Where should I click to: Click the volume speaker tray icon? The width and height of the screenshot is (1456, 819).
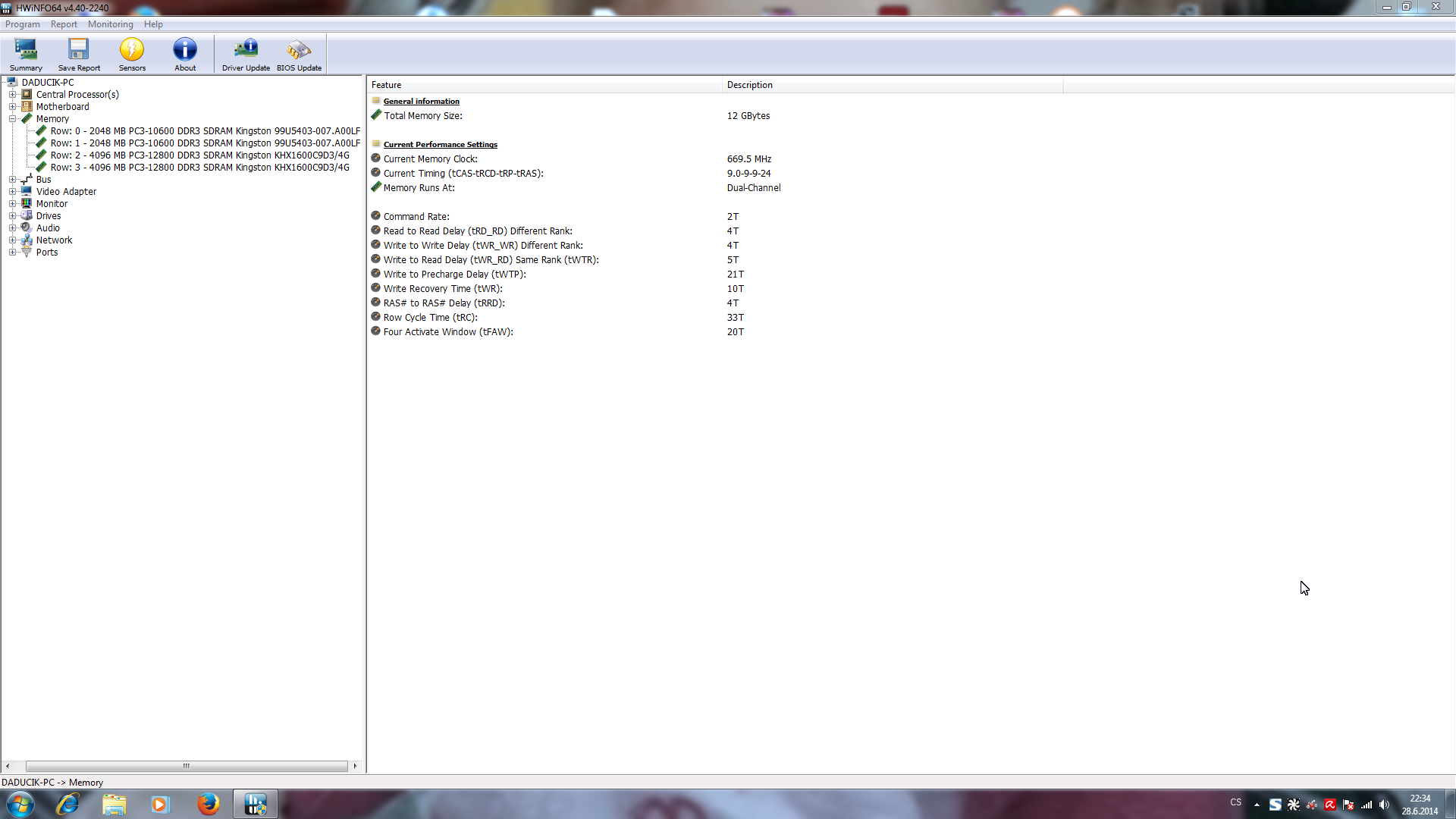pyautogui.click(x=1384, y=805)
